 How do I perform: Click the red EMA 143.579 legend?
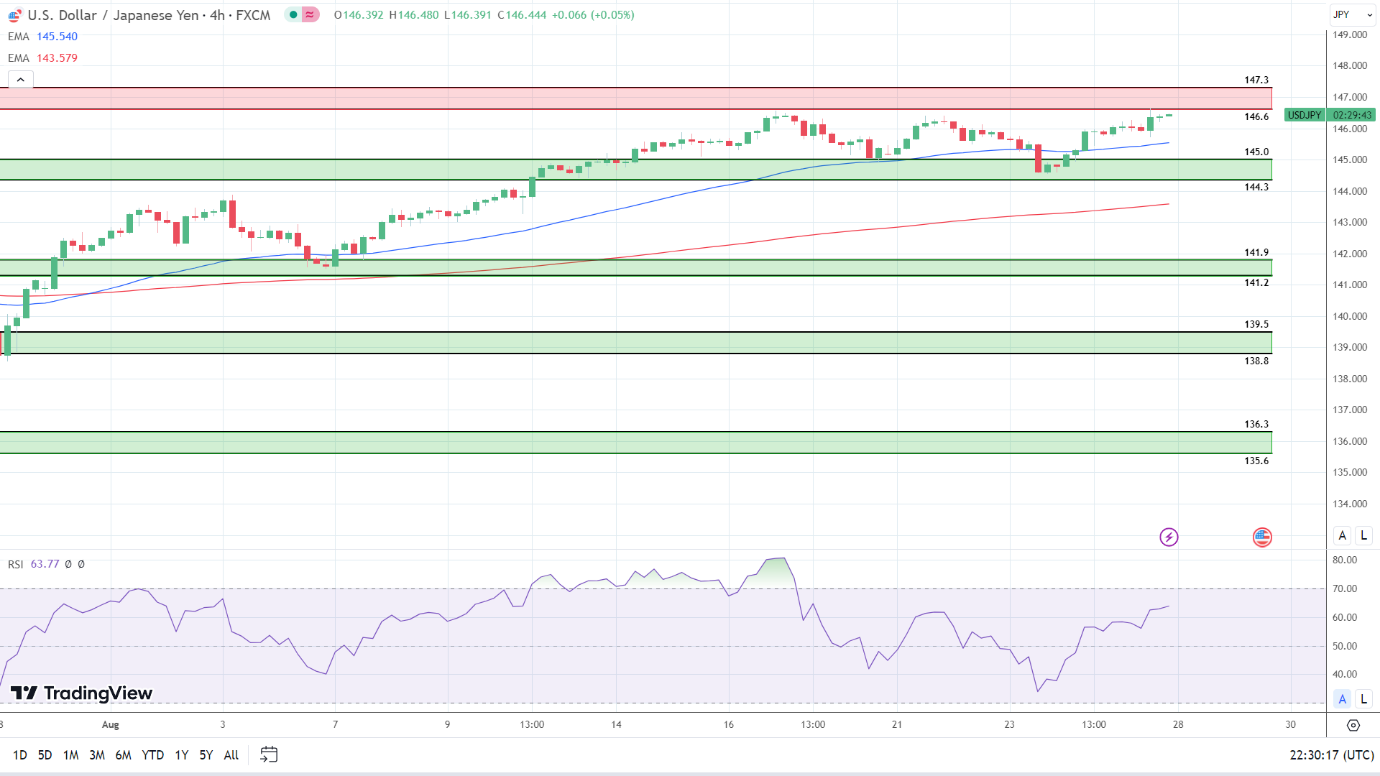tap(43, 58)
